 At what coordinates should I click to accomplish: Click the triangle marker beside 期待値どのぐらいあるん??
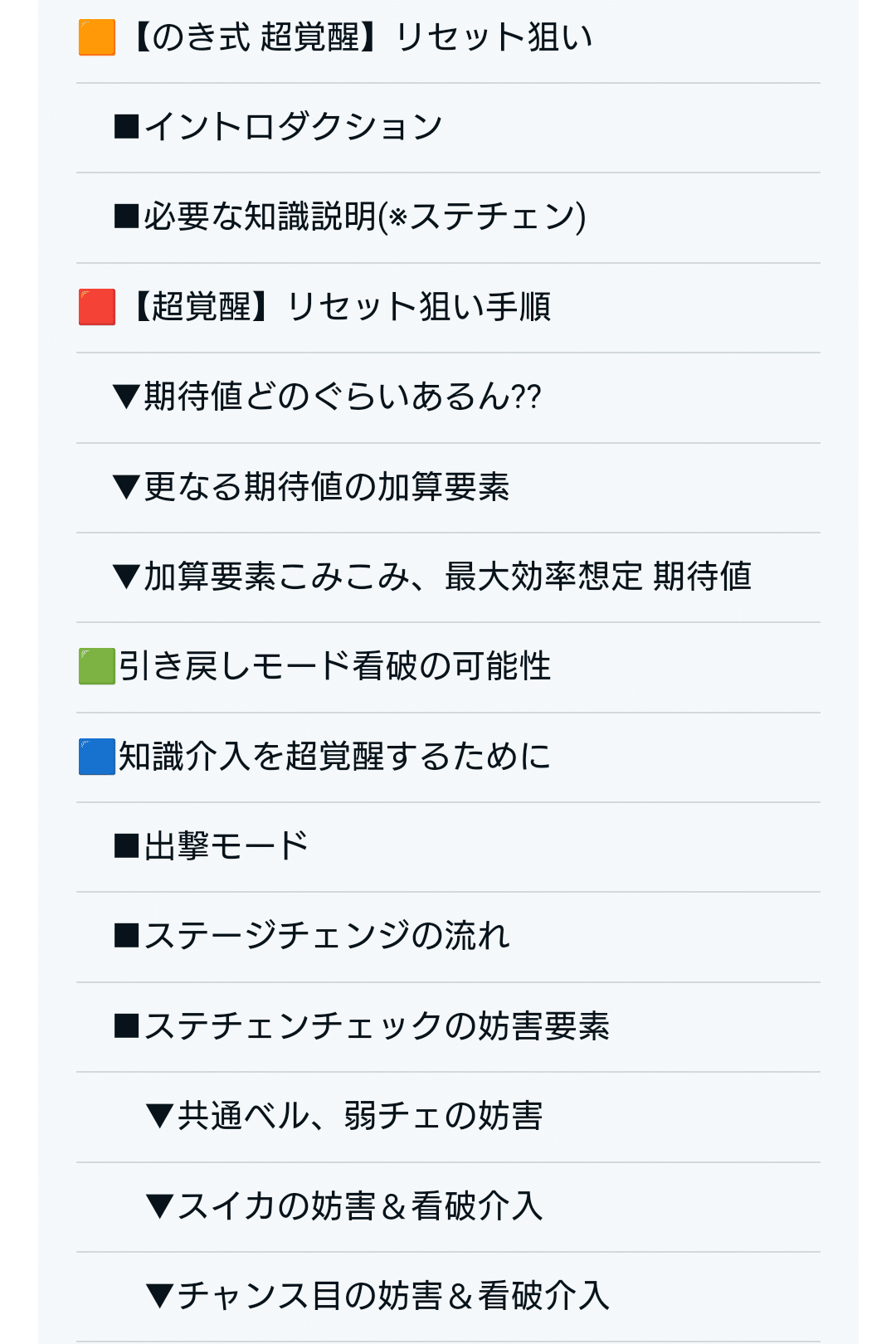tap(127, 397)
